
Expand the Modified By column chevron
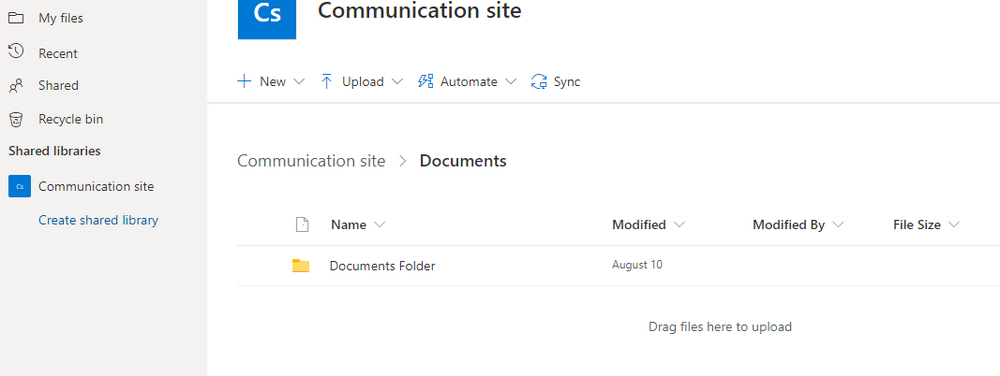pyautogui.click(x=838, y=225)
